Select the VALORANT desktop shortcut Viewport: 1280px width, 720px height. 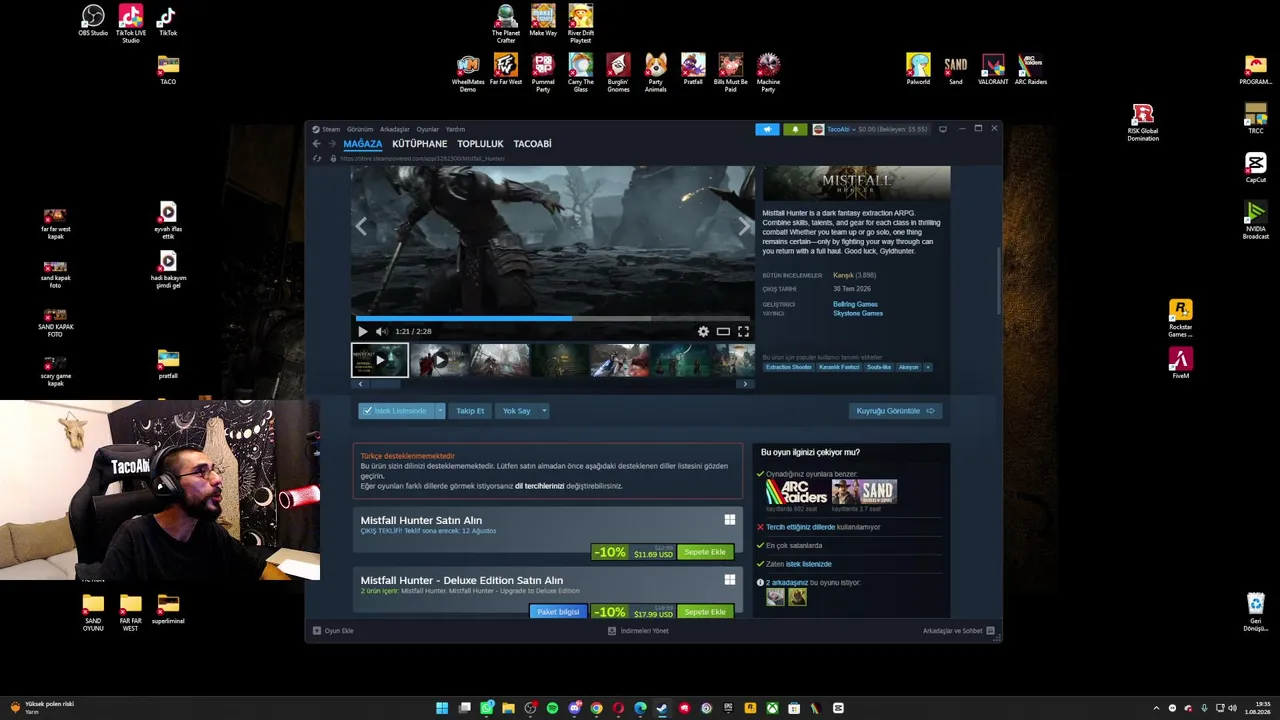[x=993, y=69]
